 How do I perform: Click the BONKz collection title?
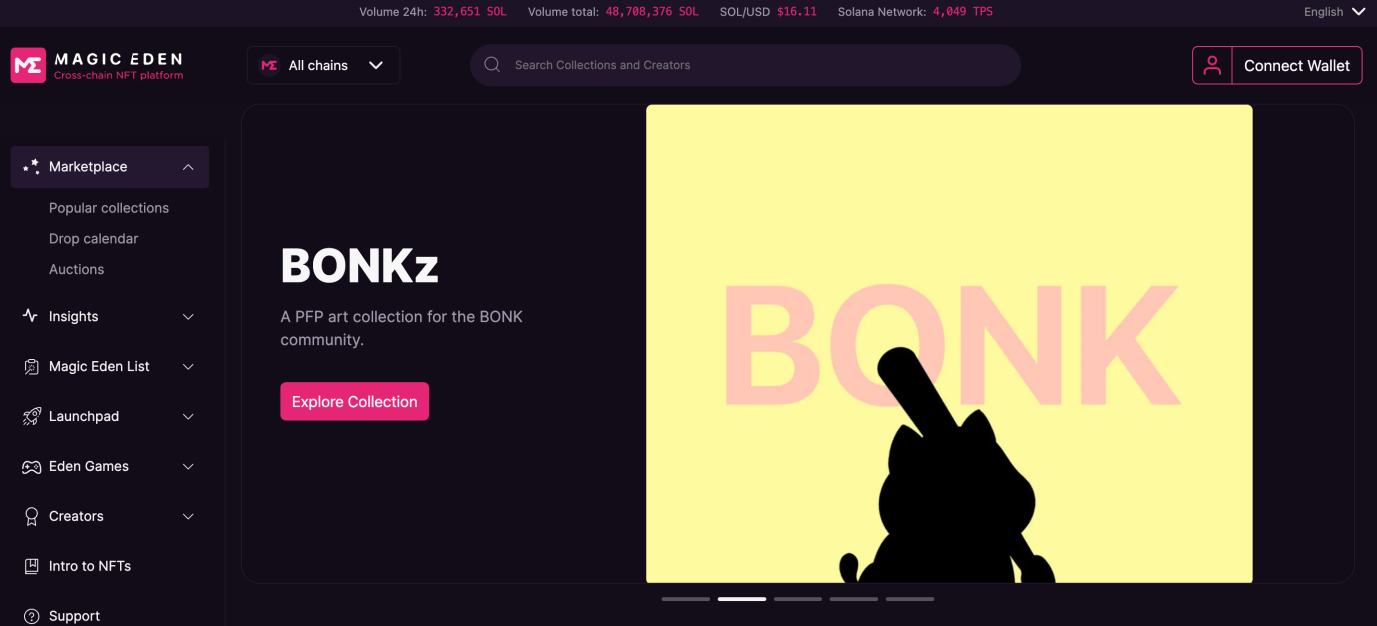click(x=360, y=266)
